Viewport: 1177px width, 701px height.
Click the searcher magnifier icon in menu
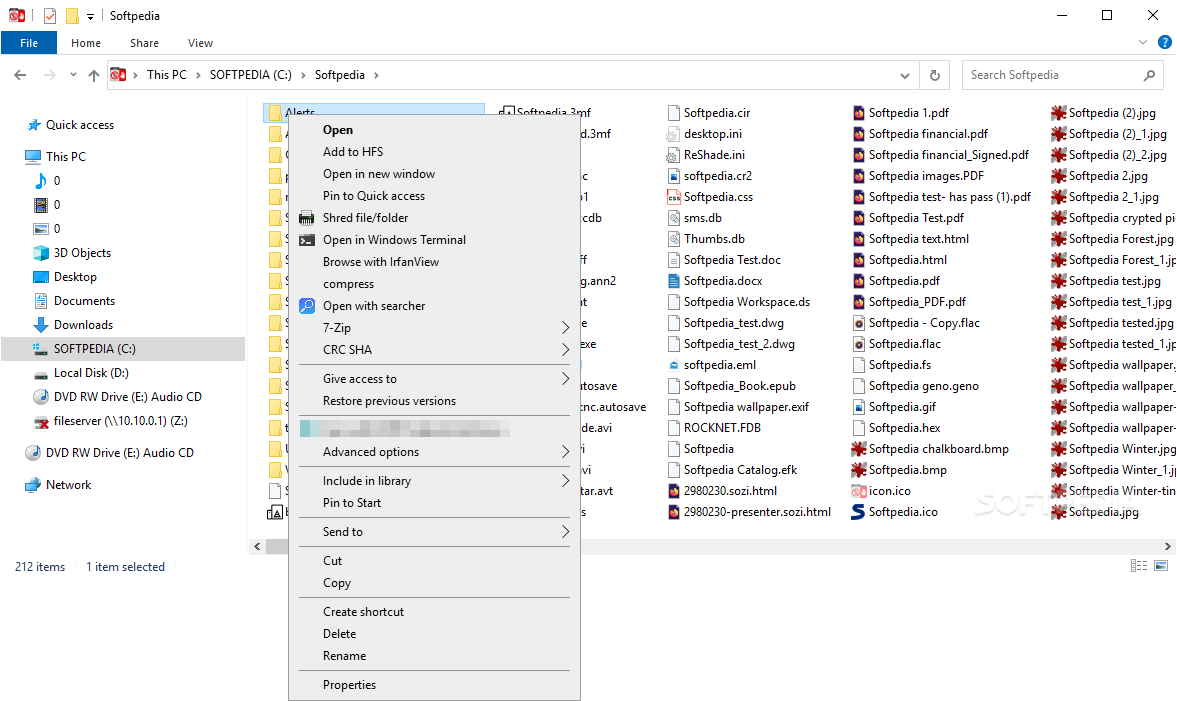(x=306, y=305)
